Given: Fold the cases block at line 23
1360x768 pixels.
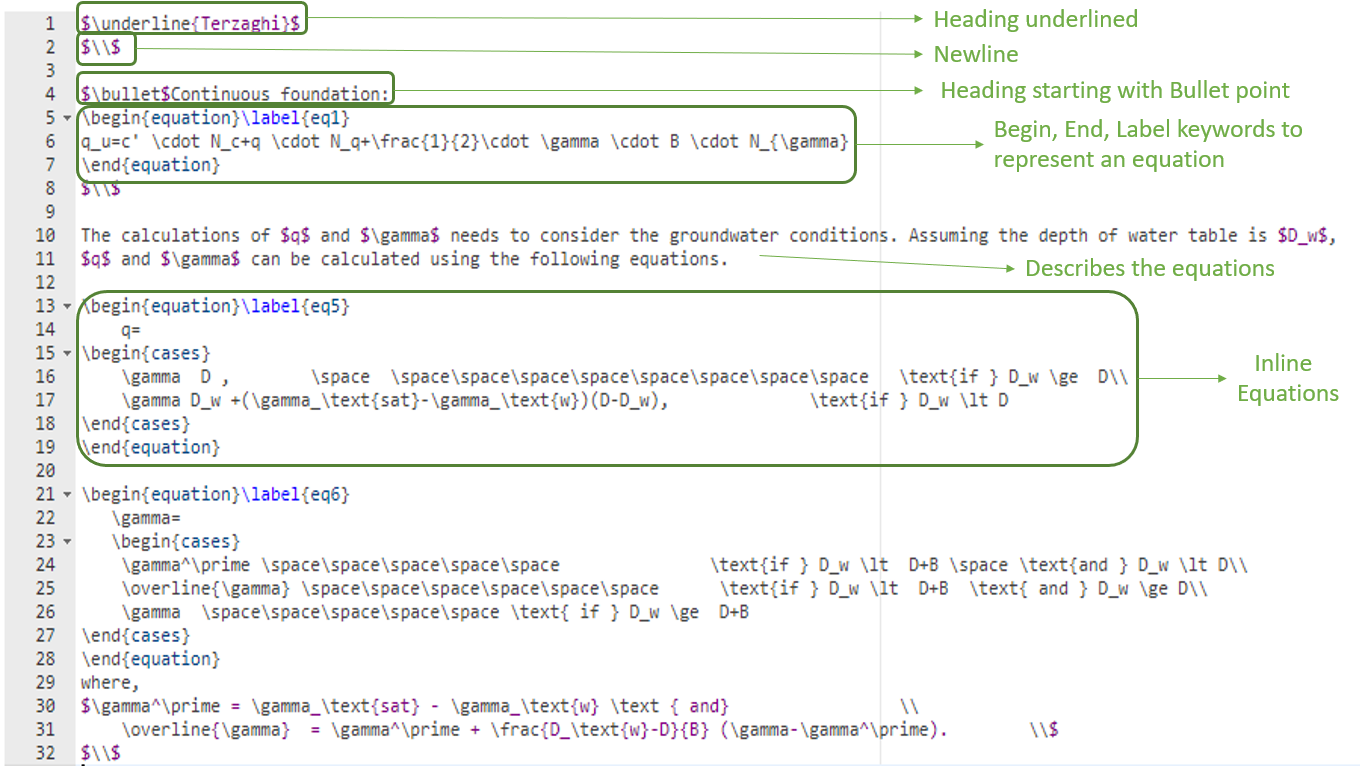Looking at the screenshot, I should (67, 541).
